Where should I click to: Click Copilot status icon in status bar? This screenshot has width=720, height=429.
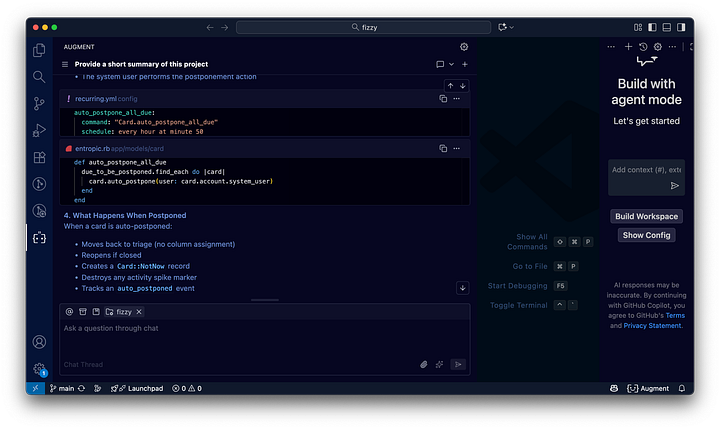(x=614, y=389)
